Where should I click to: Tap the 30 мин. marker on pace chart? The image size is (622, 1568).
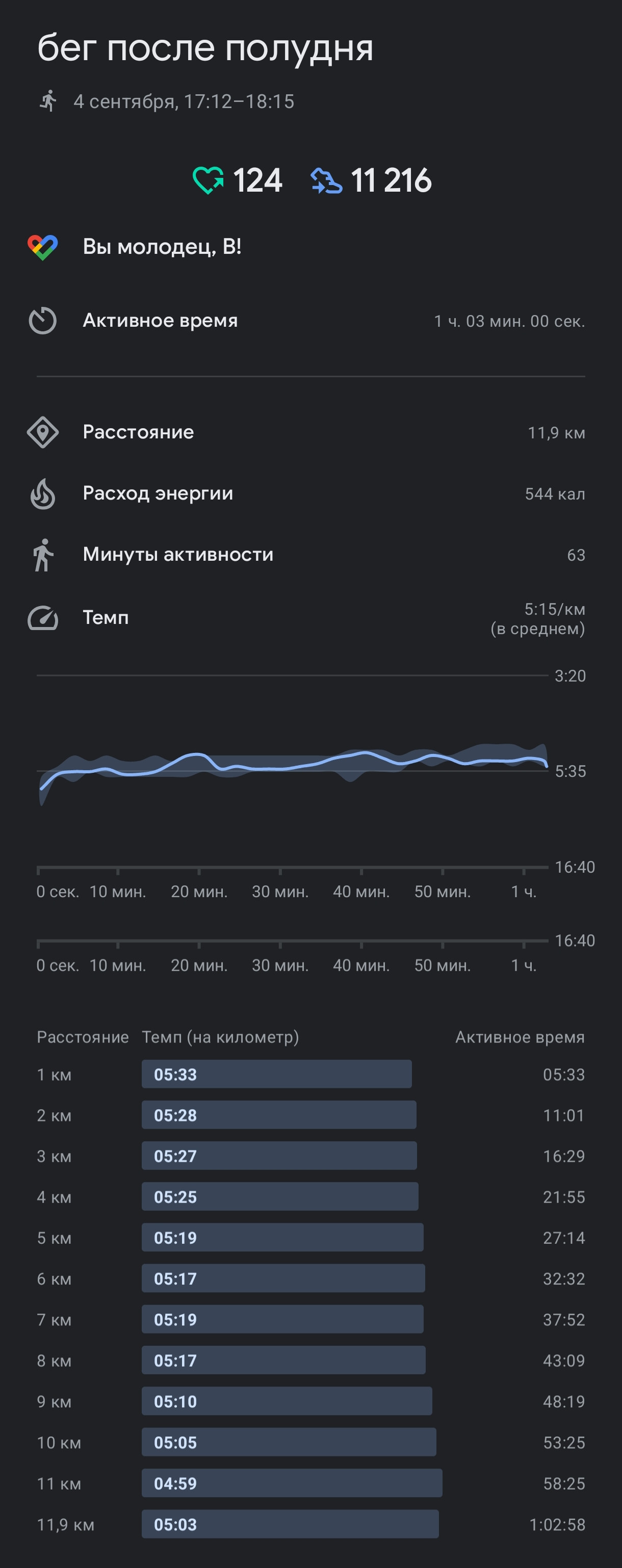click(x=280, y=892)
